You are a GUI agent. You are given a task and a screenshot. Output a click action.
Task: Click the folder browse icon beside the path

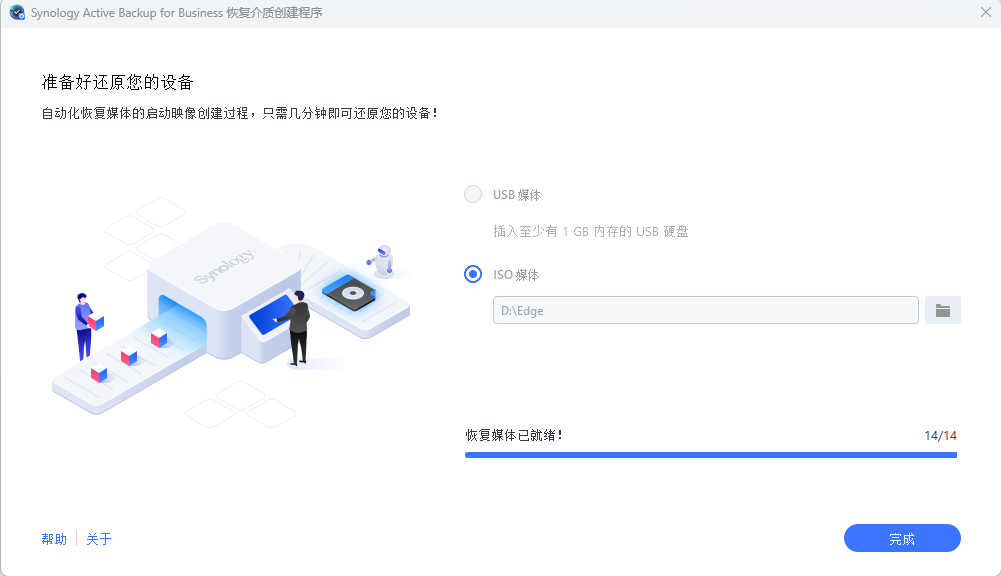[942, 310]
